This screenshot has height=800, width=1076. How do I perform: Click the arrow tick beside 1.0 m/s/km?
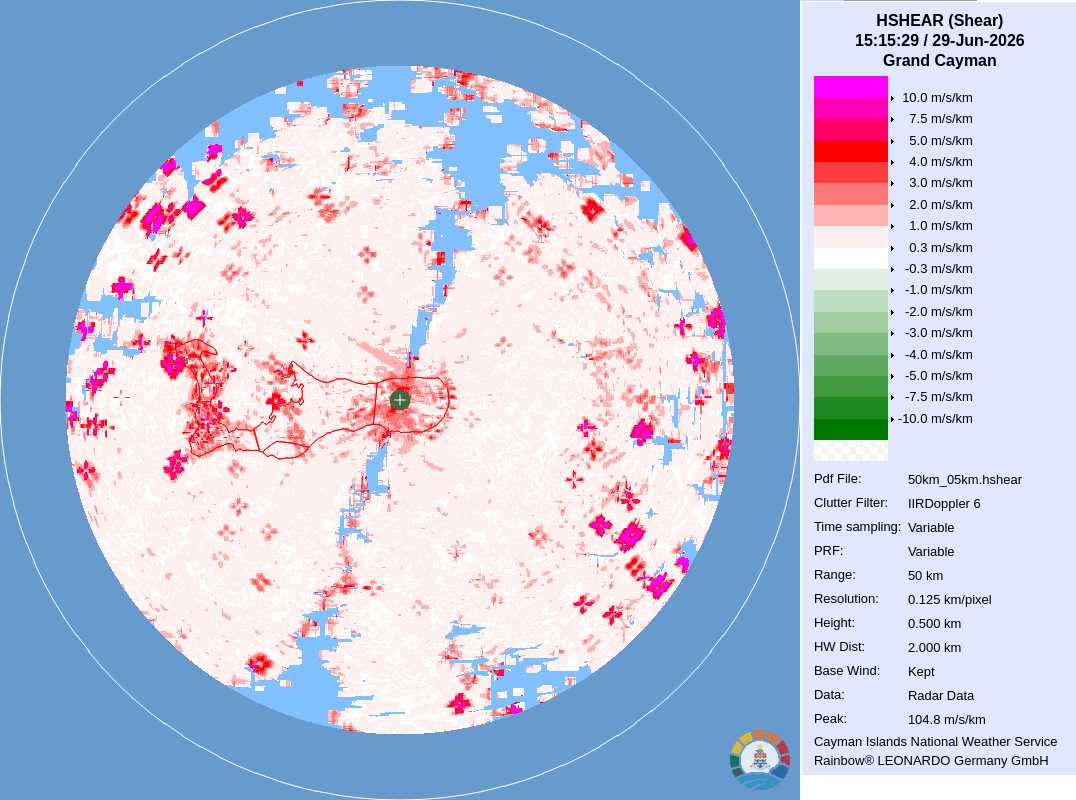892,226
